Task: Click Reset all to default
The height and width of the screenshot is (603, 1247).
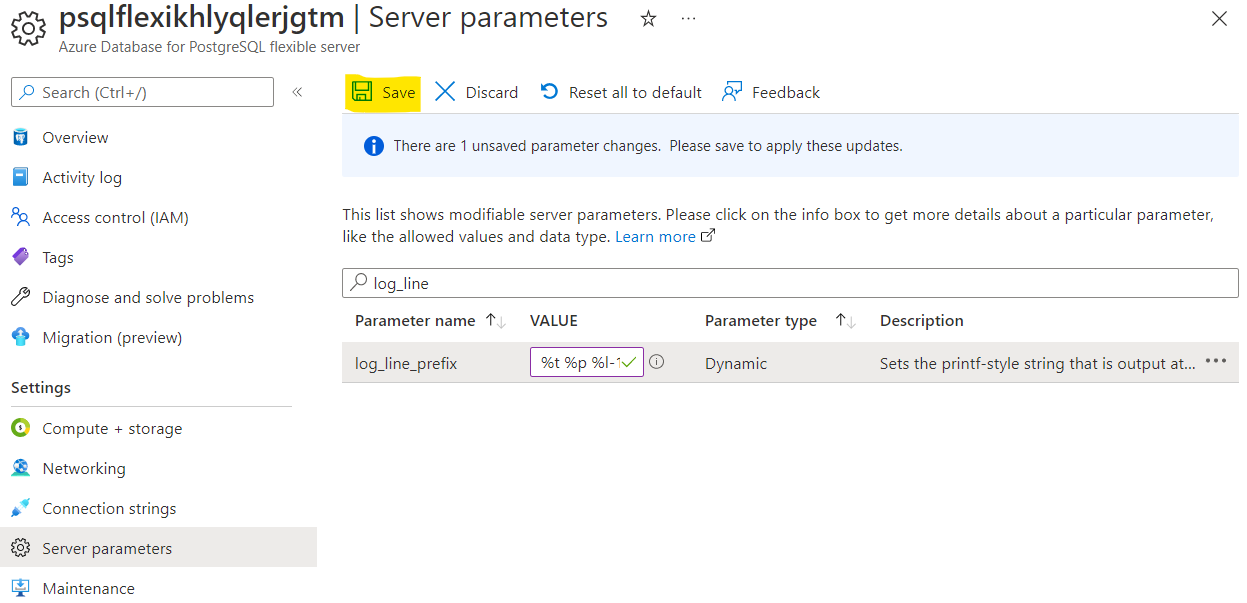Action: coord(620,91)
